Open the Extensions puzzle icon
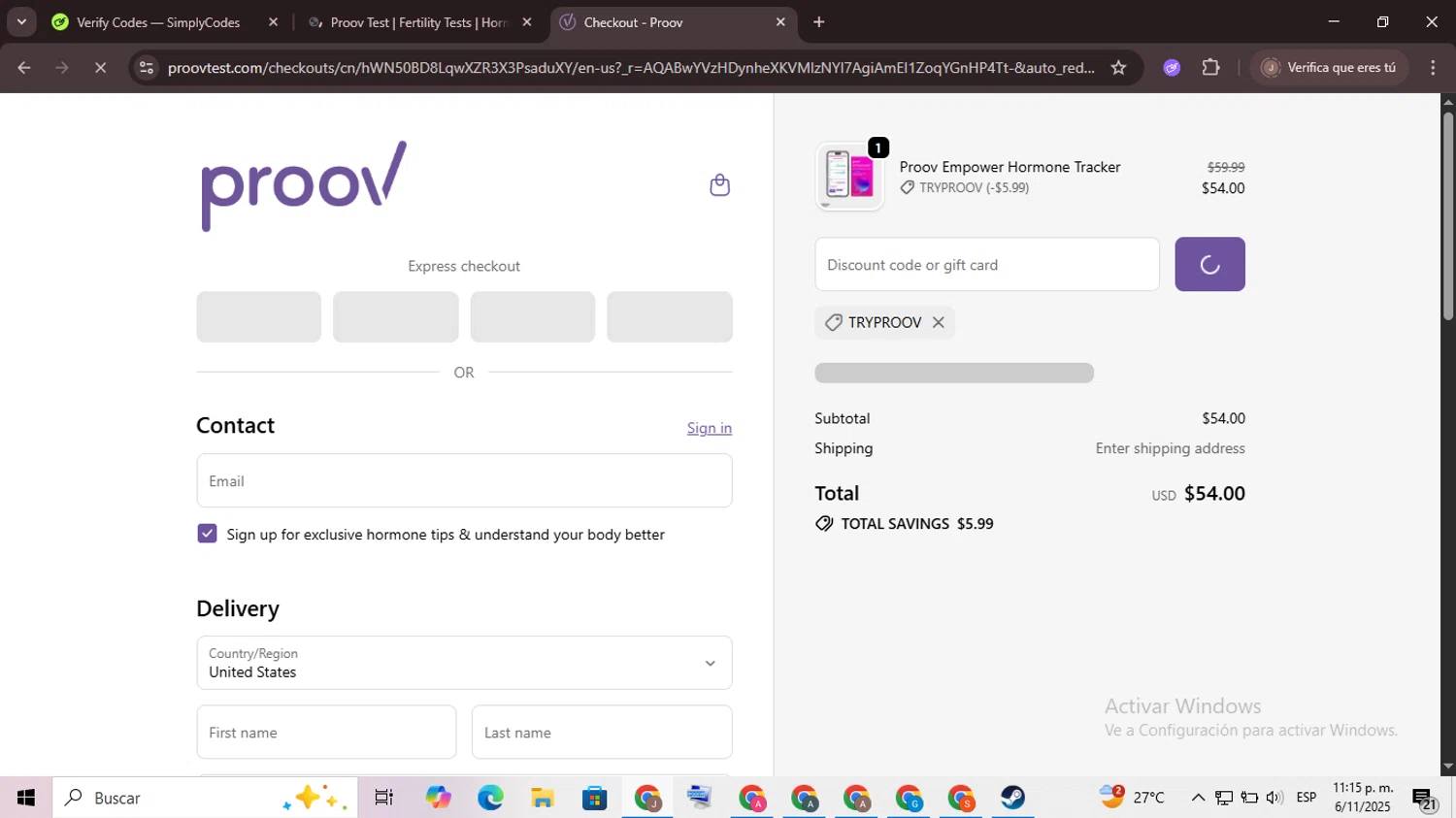Image resolution: width=1456 pixels, height=818 pixels. coord(1210,67)
